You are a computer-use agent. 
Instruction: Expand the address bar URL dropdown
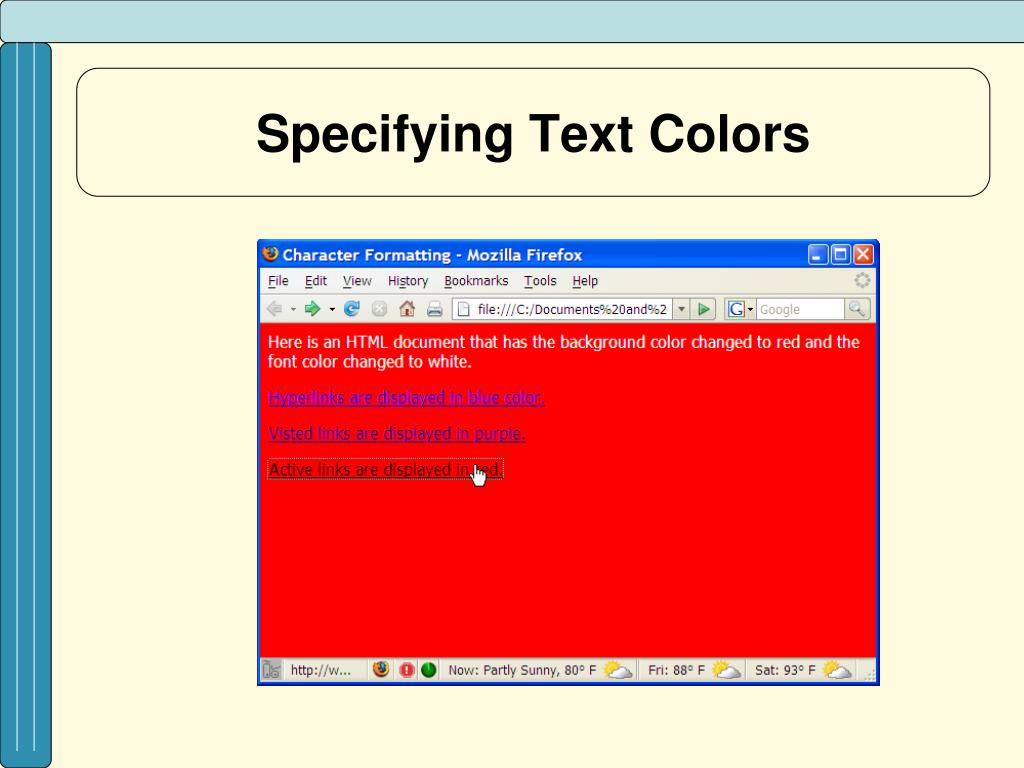pyautogui.click(x=681, y=309)
